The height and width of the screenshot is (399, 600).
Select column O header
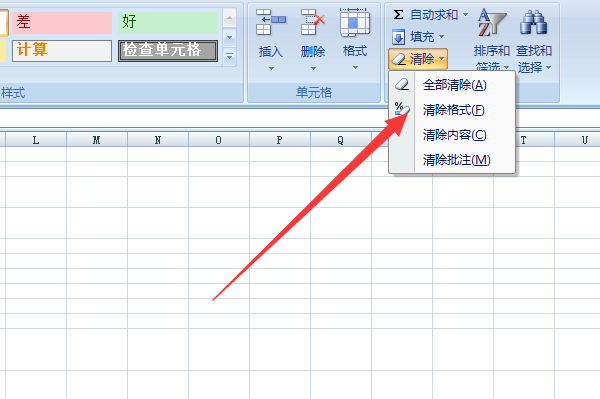pos(219,140)
